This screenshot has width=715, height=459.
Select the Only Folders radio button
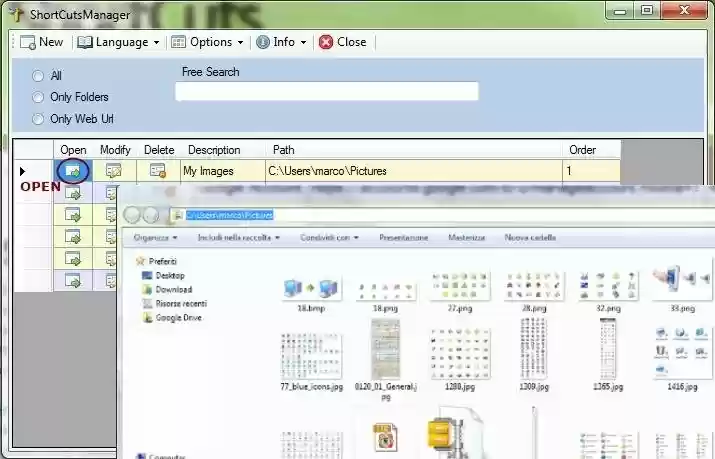click(38, 97)
